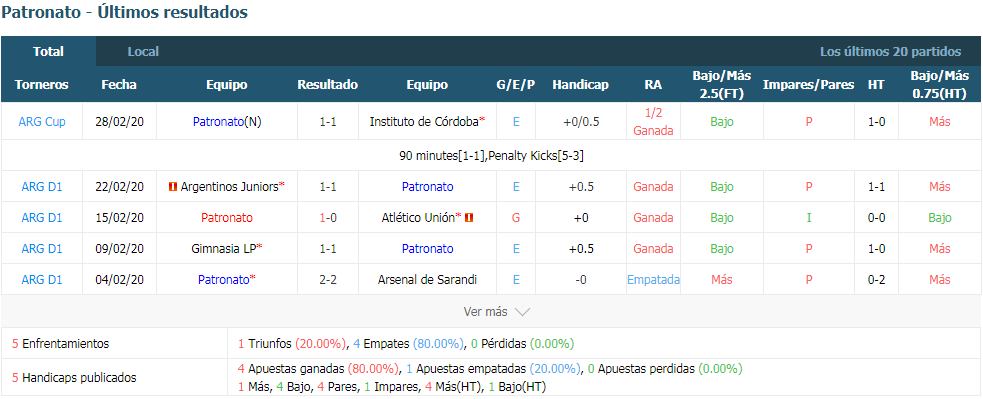Click chevron icon next to Ver más
This screenshot has width=983, height=399.
(x=522, y=312)
